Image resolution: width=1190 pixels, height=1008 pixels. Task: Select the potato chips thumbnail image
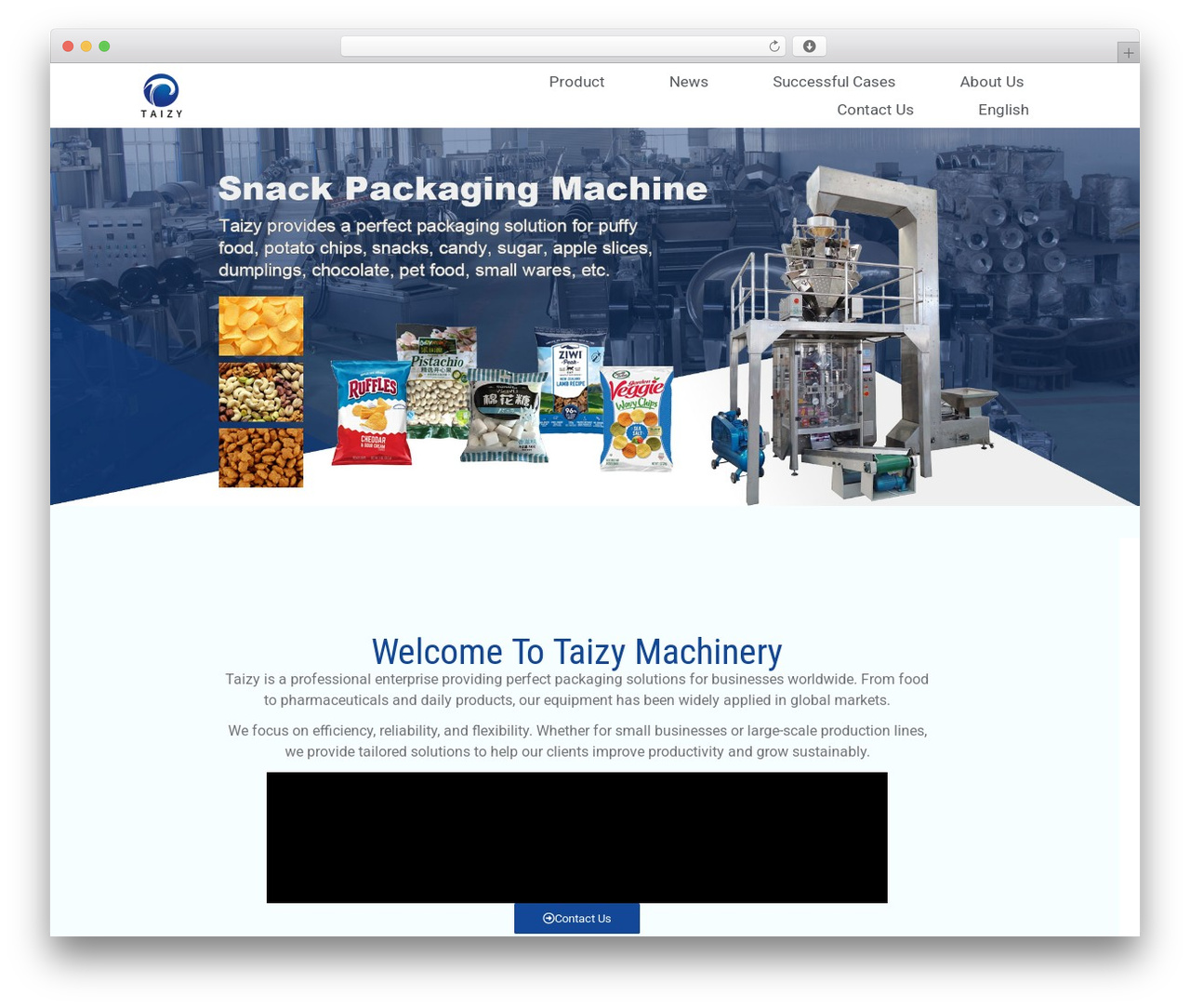[261, 325]
